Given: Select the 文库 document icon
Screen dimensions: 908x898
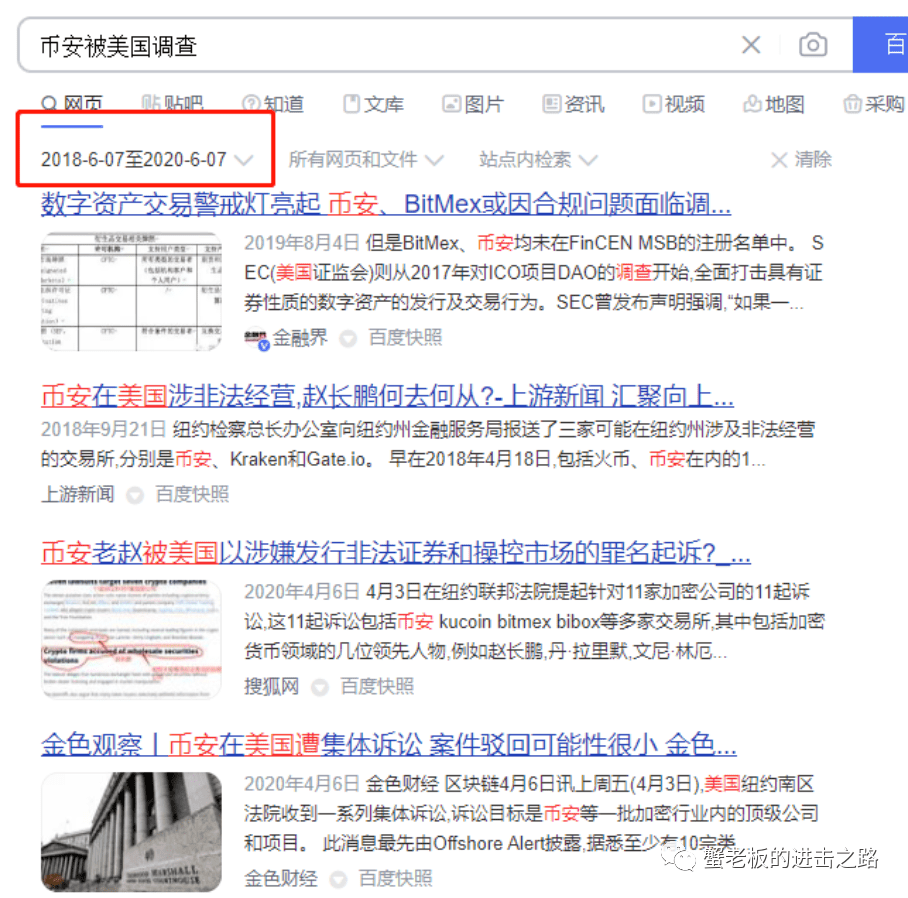Looking at the screenshot, I should pos(353,103).
